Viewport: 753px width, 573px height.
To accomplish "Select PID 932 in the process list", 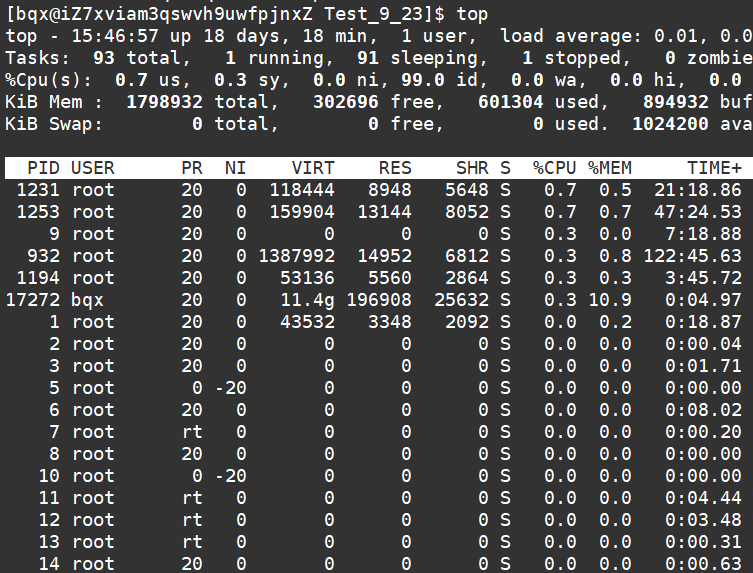I will coord(43,256).
